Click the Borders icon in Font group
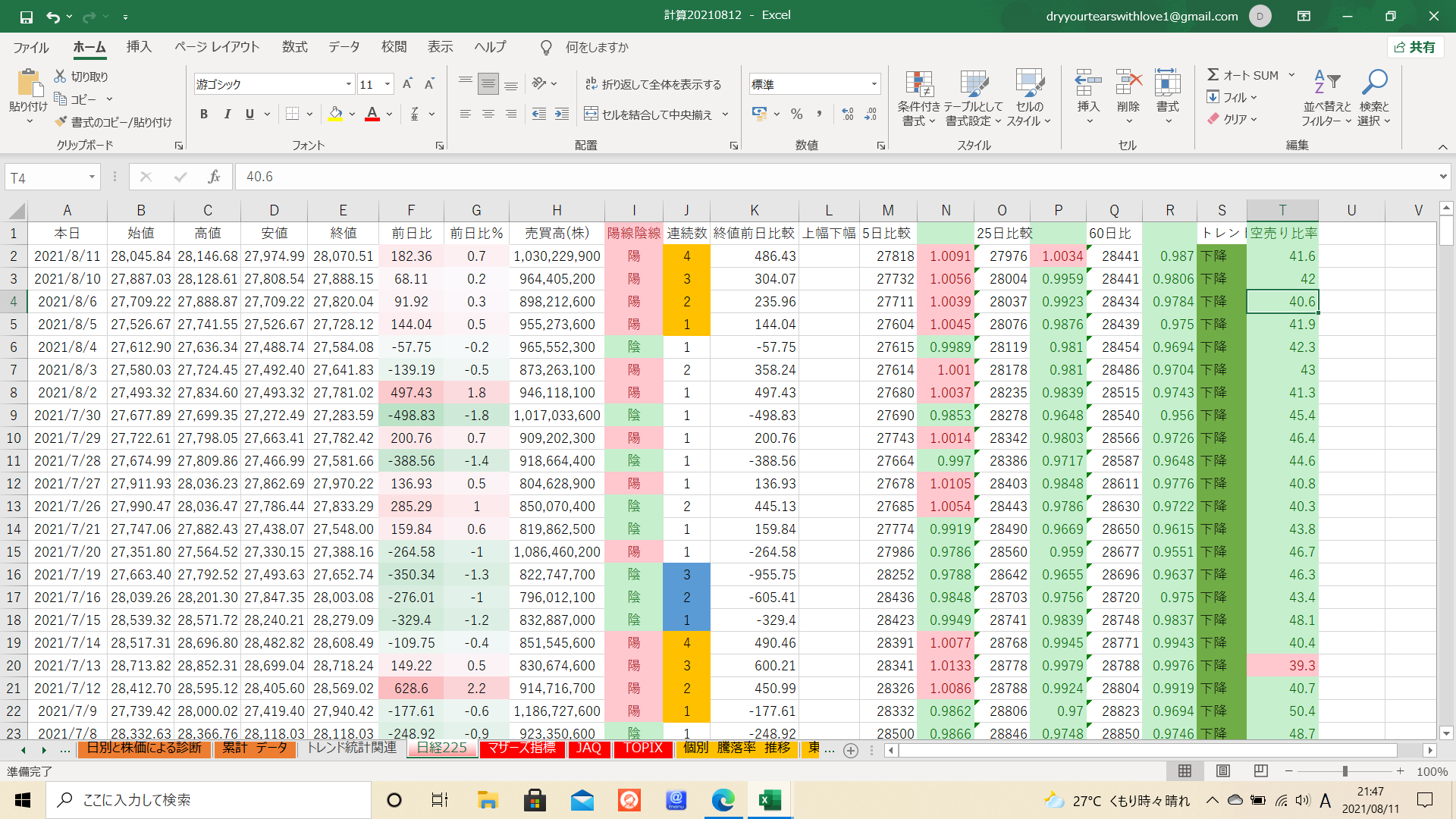The height and width of the screenshot is (819, 1456). pyautogui.click(x=293, y=115)
